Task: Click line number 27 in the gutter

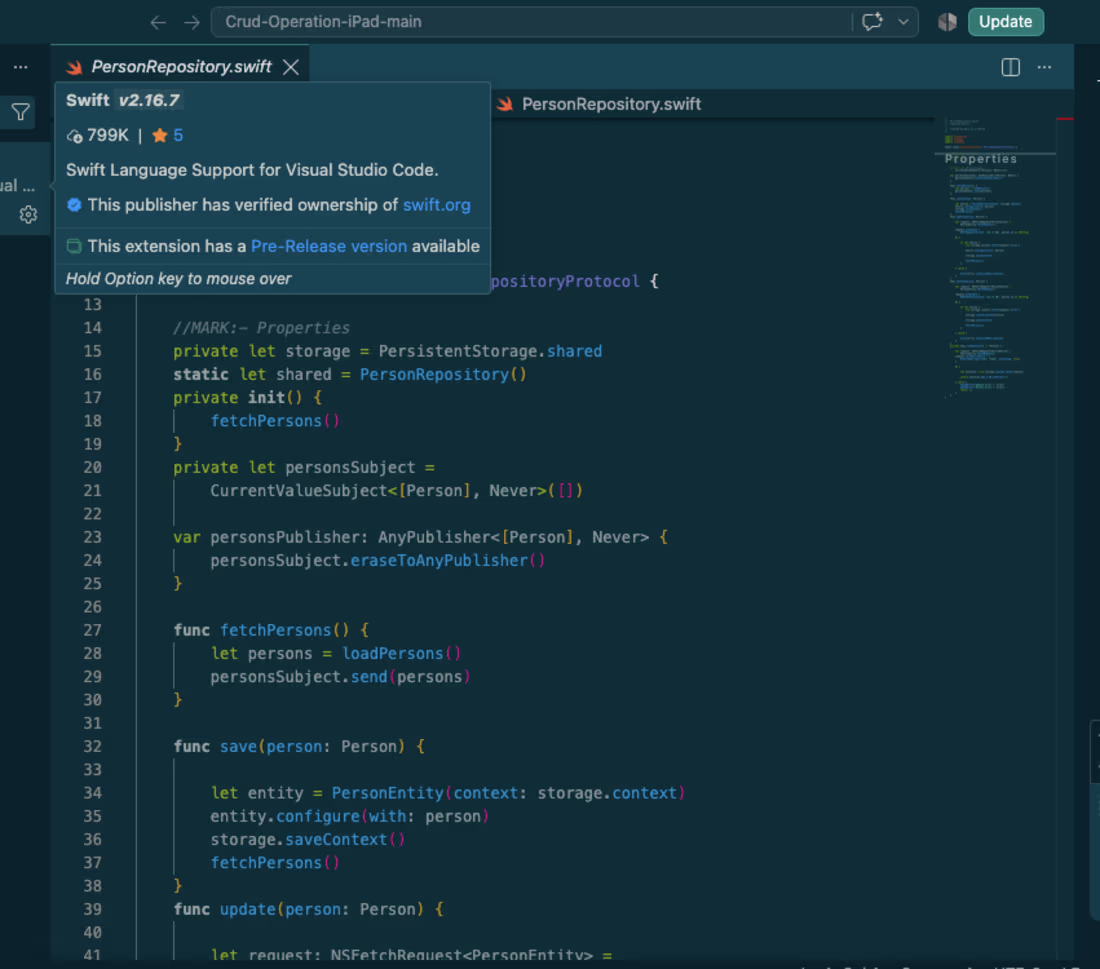Action: pos(93,630)
